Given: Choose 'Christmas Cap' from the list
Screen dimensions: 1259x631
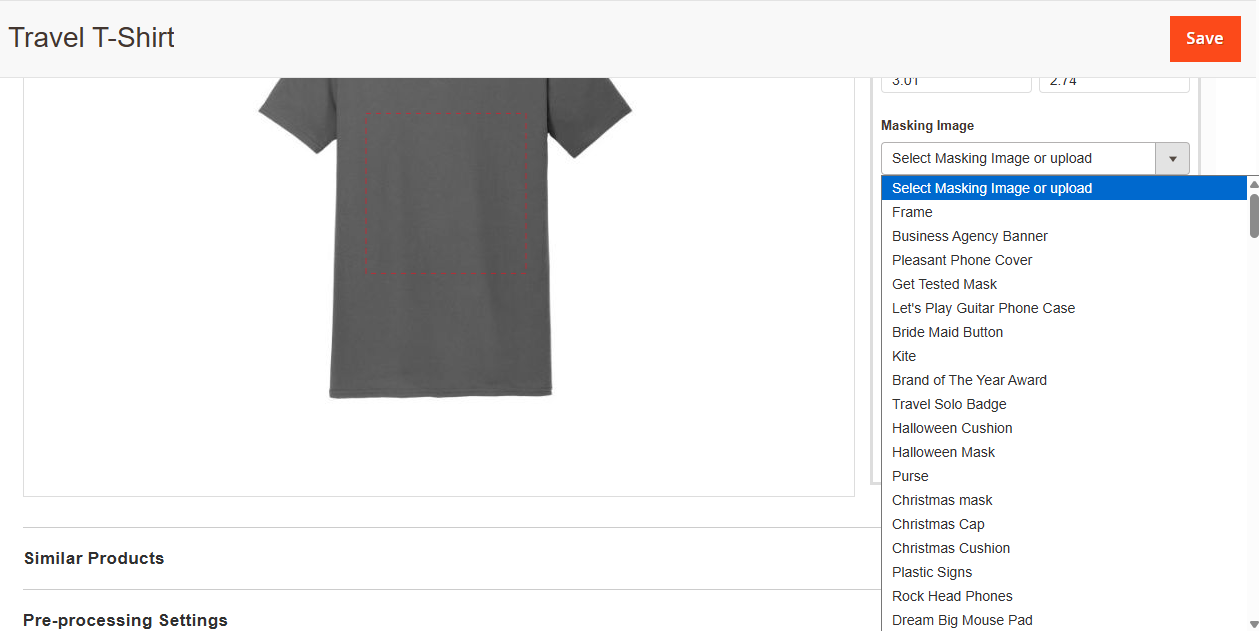Looking at the screenshot, I should (x=938, y=524).
